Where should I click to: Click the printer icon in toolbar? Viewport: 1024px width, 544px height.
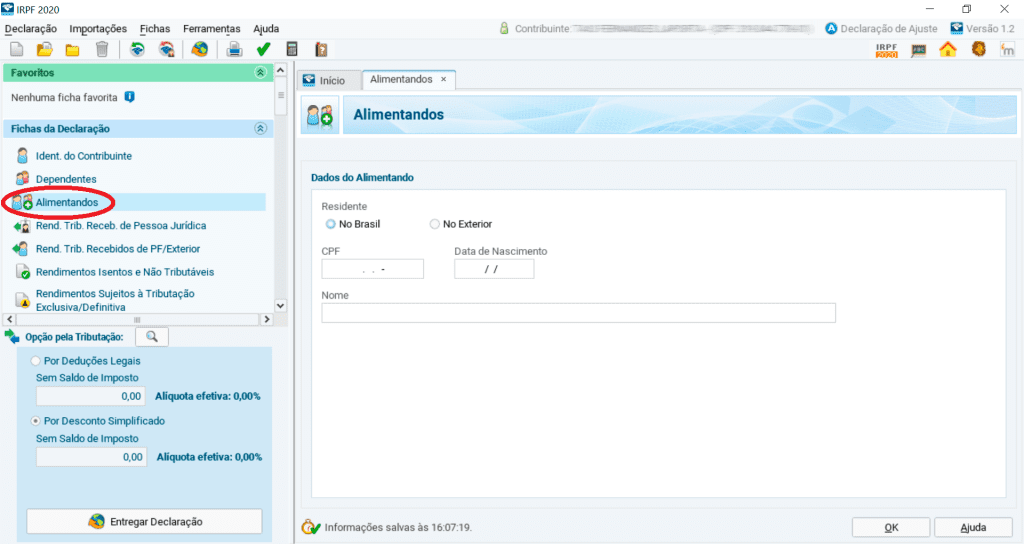(x=233, y=49)
